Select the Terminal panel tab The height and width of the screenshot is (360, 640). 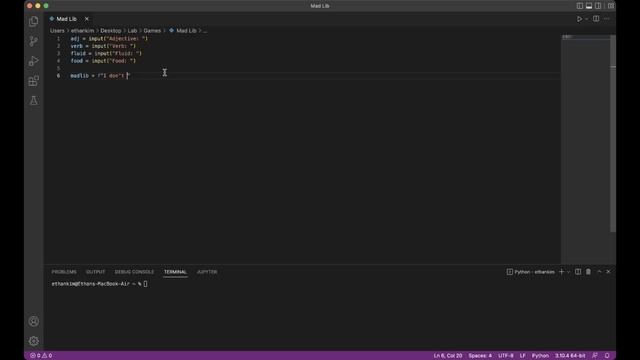(x=175, y=272)
